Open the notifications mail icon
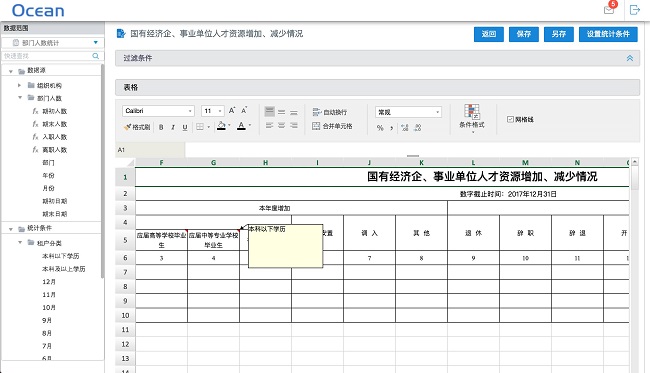Image resolution: width=650 pixels, height=373 pixels. [x=609, y=10]
